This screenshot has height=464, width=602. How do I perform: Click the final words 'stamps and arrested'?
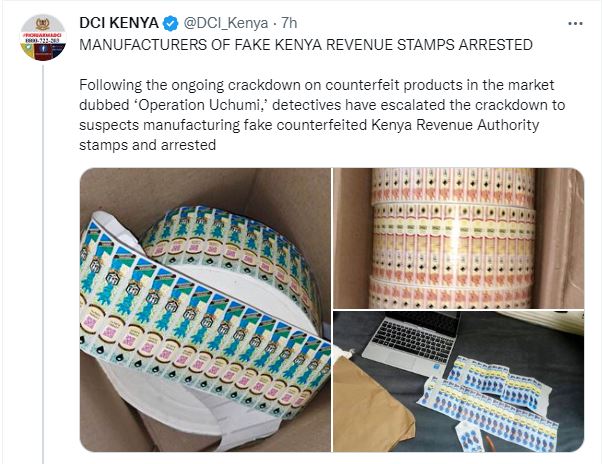click(x=147, y=145)
